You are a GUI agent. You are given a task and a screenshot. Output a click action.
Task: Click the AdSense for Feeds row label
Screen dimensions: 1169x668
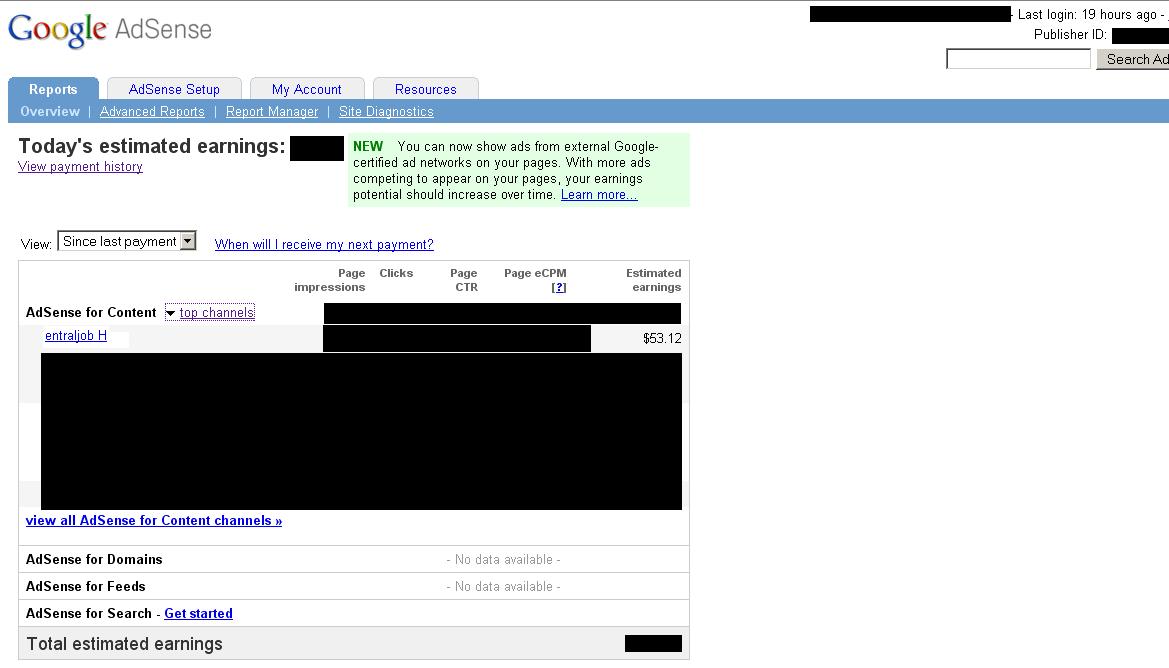[x=86, y=587]
